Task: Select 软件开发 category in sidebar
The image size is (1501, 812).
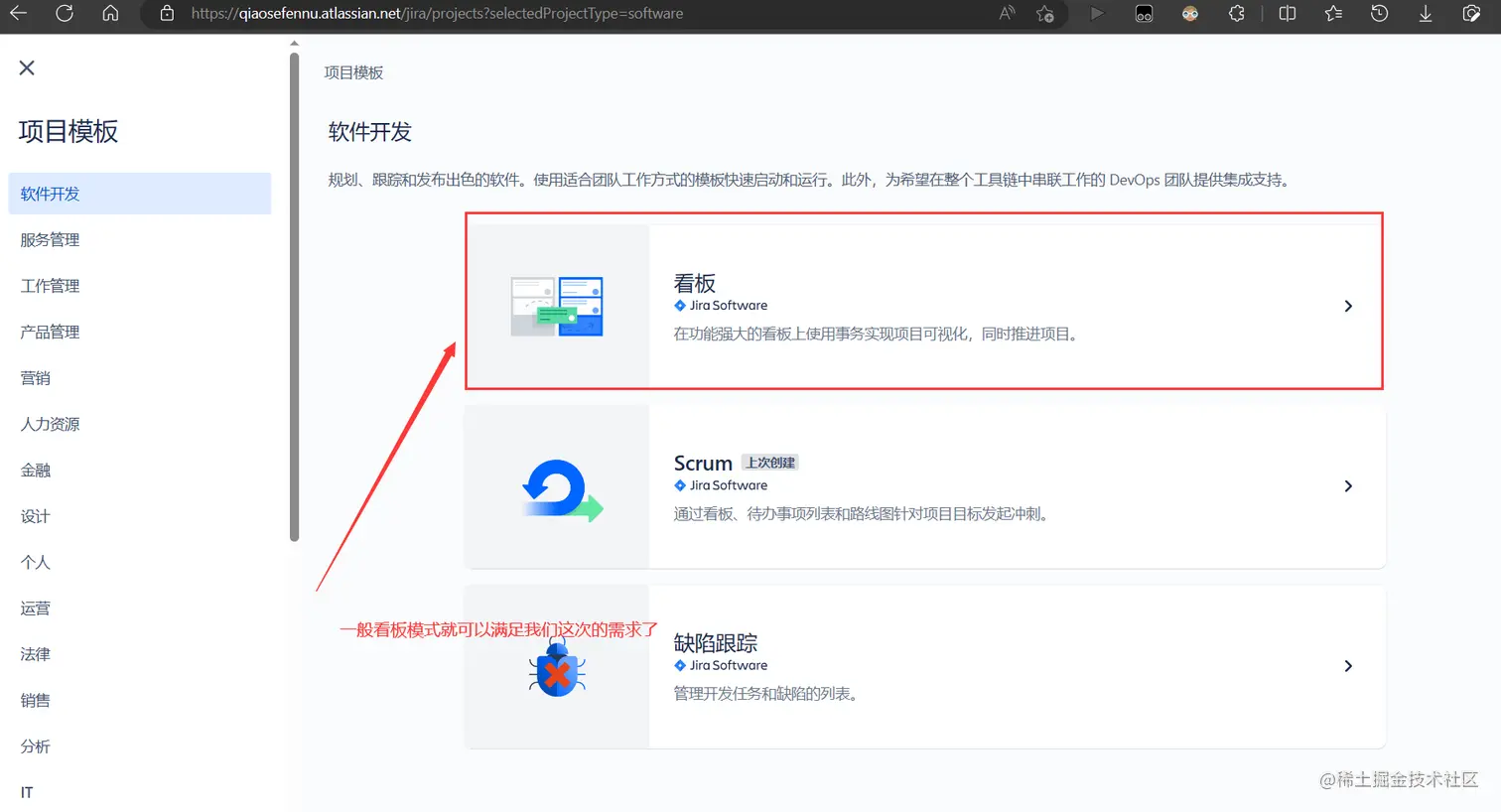Action: coord(139,194)
